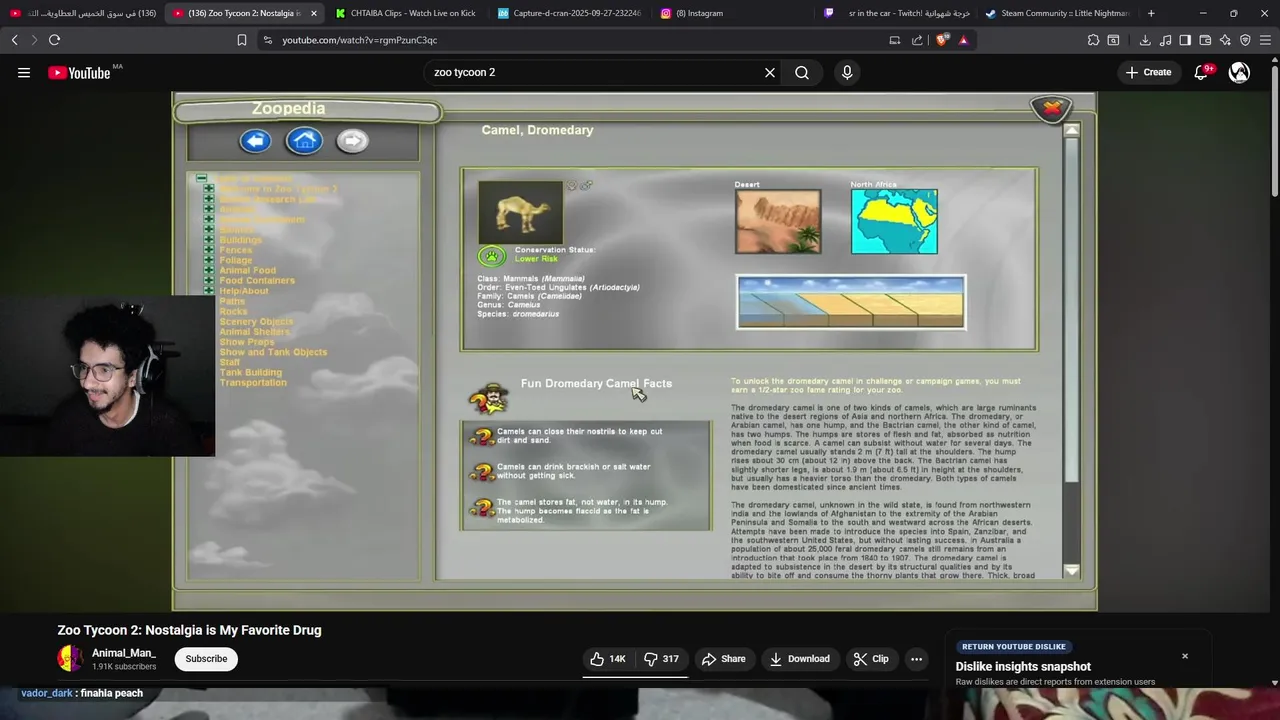Close the Zoopedia with the red X

click(1051, 108)
